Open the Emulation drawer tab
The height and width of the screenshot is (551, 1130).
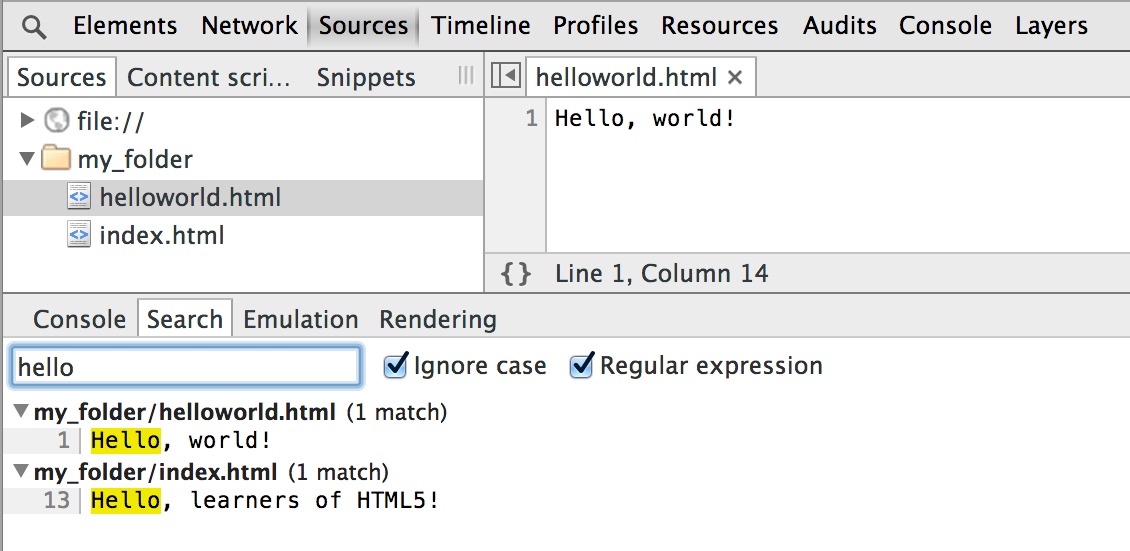(x=300, y=320)
